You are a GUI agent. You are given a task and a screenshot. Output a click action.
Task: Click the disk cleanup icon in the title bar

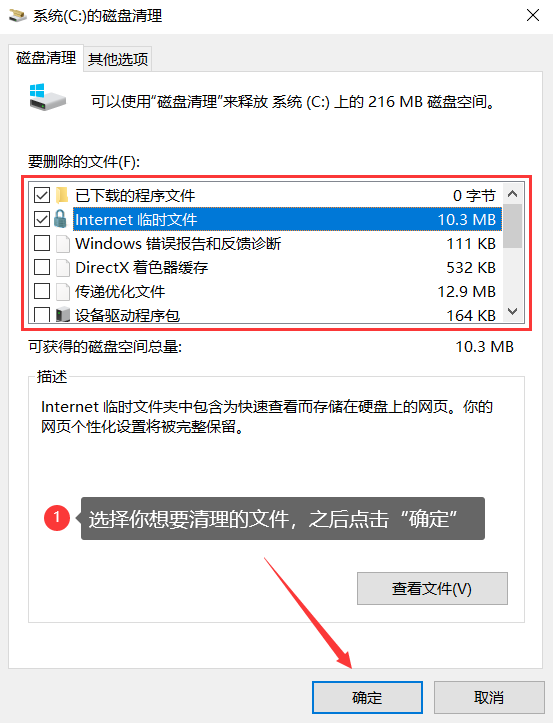(18, 16)
